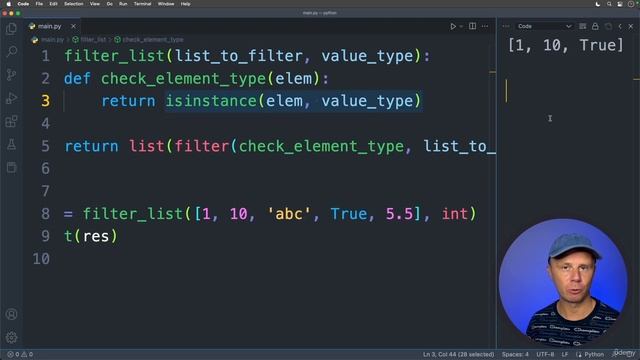Viewport: 640px width, 360px height.
Task: Close the main.py tab
Action: coord(73,26)
